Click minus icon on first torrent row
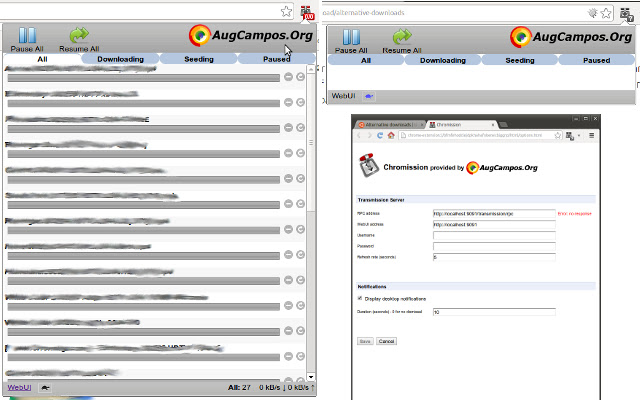 [x=289, y=77]
